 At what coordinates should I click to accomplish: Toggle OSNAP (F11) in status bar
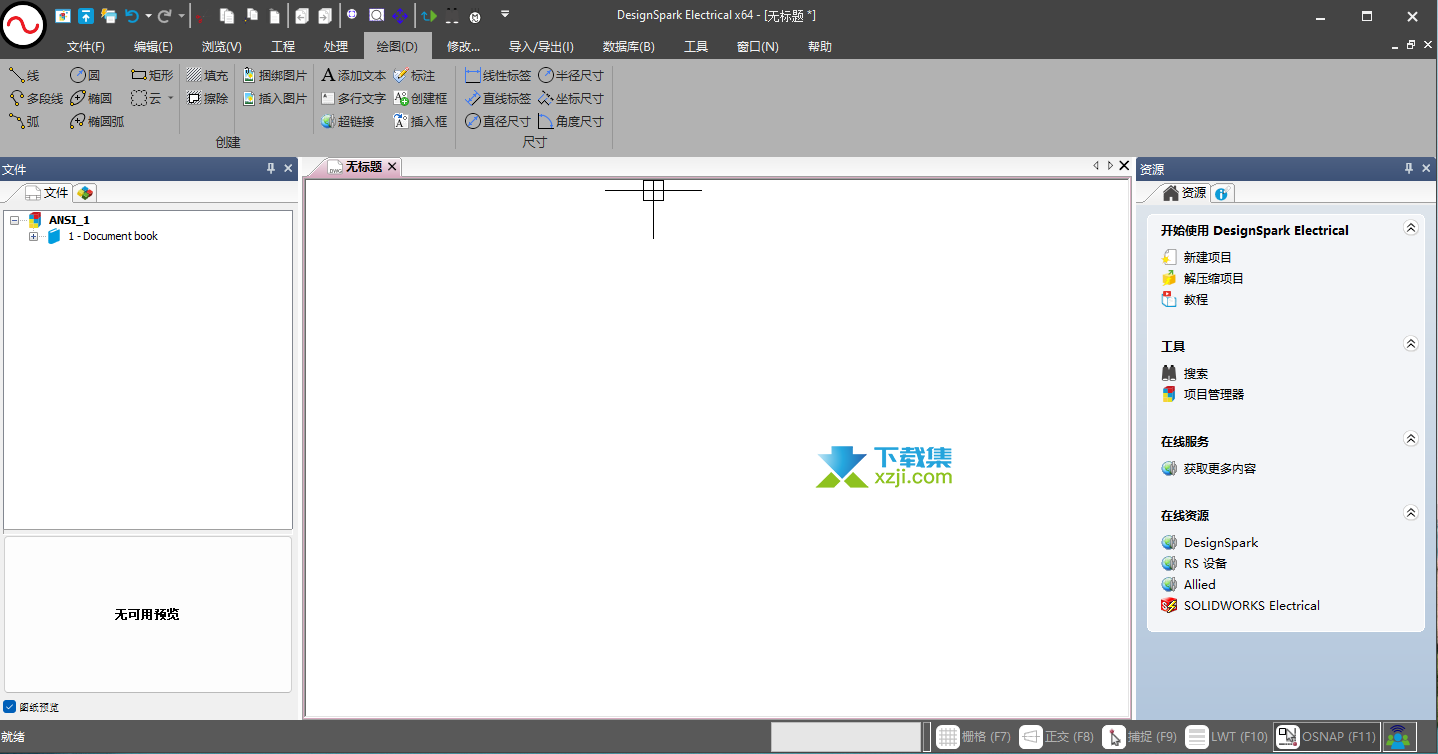(x=1327, y=737)
